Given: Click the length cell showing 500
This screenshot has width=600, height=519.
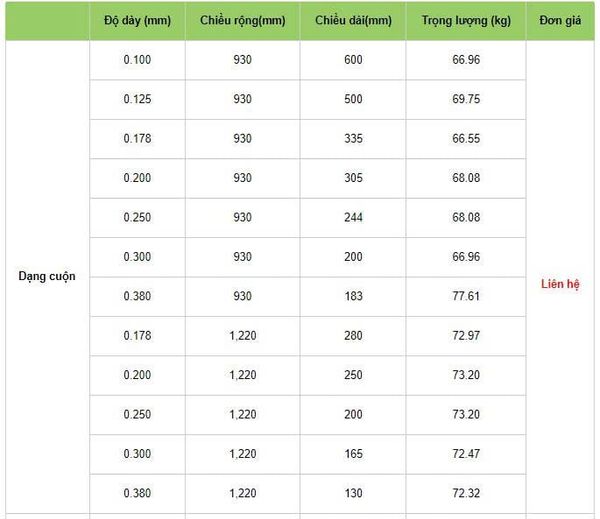Looking at the screenshot, I should click(352, 100).
